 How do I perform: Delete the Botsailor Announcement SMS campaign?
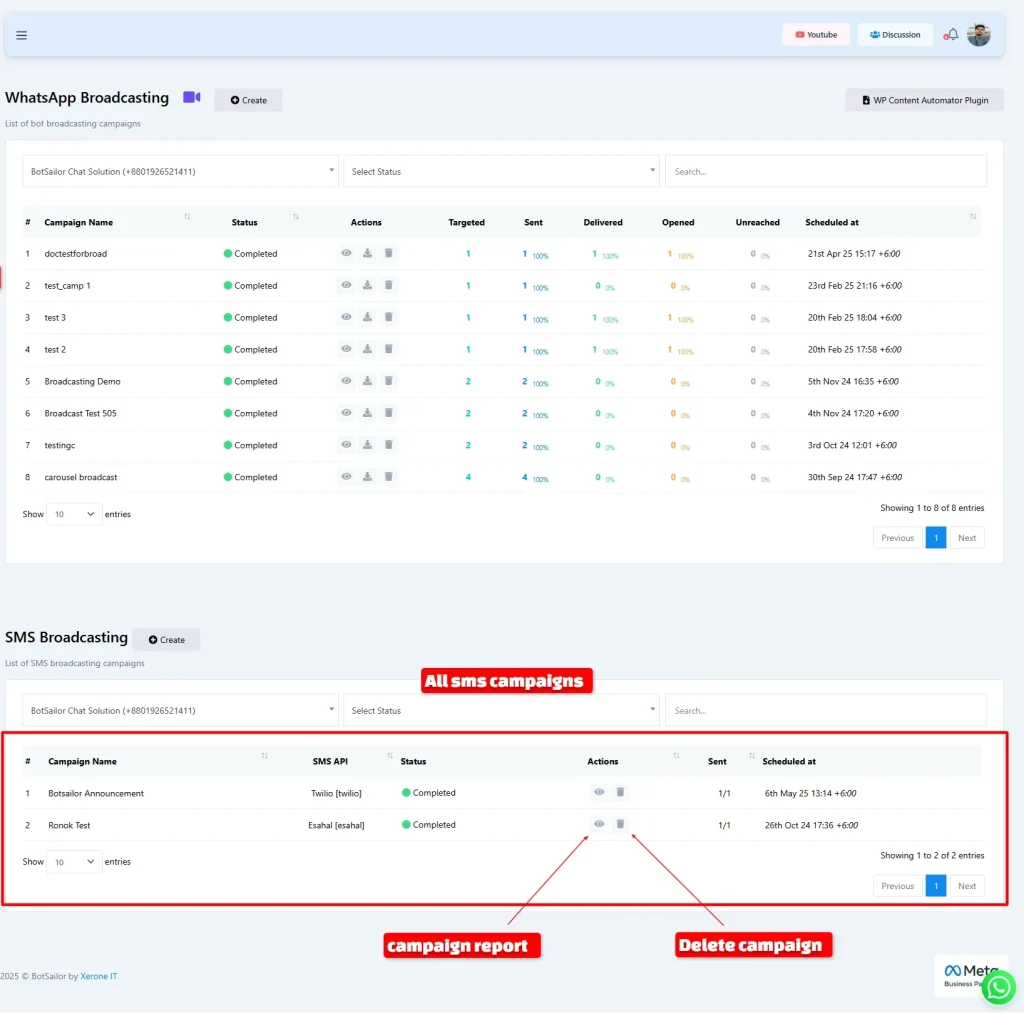(620, 793)
